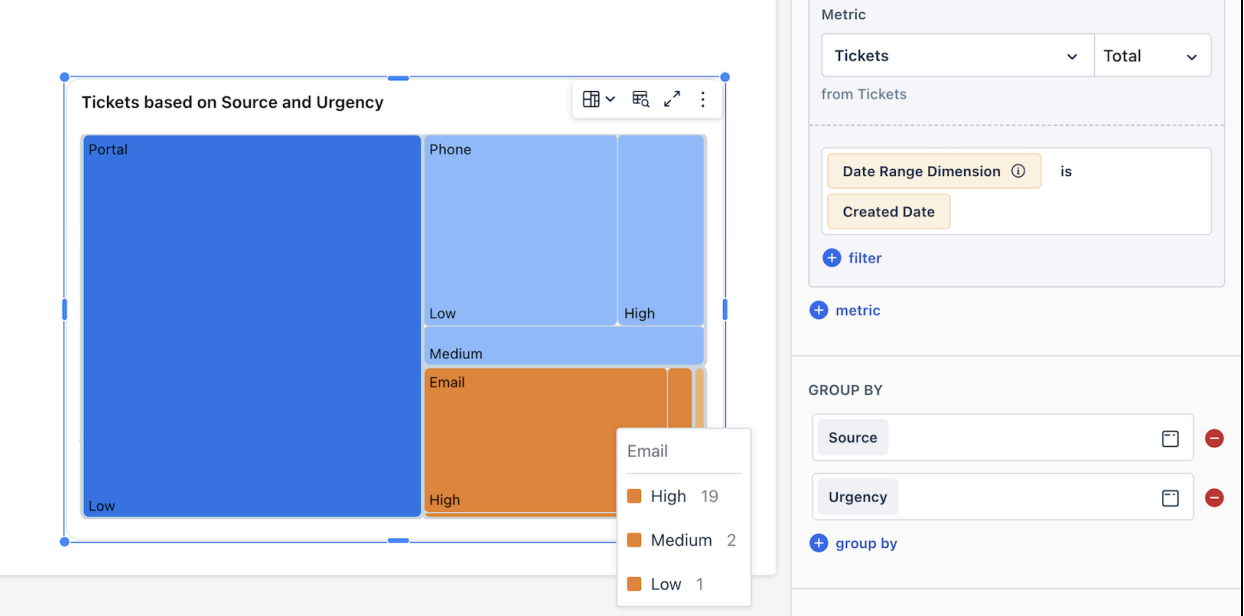
Task: Add another metric
Action: click(x=845, y=310)
